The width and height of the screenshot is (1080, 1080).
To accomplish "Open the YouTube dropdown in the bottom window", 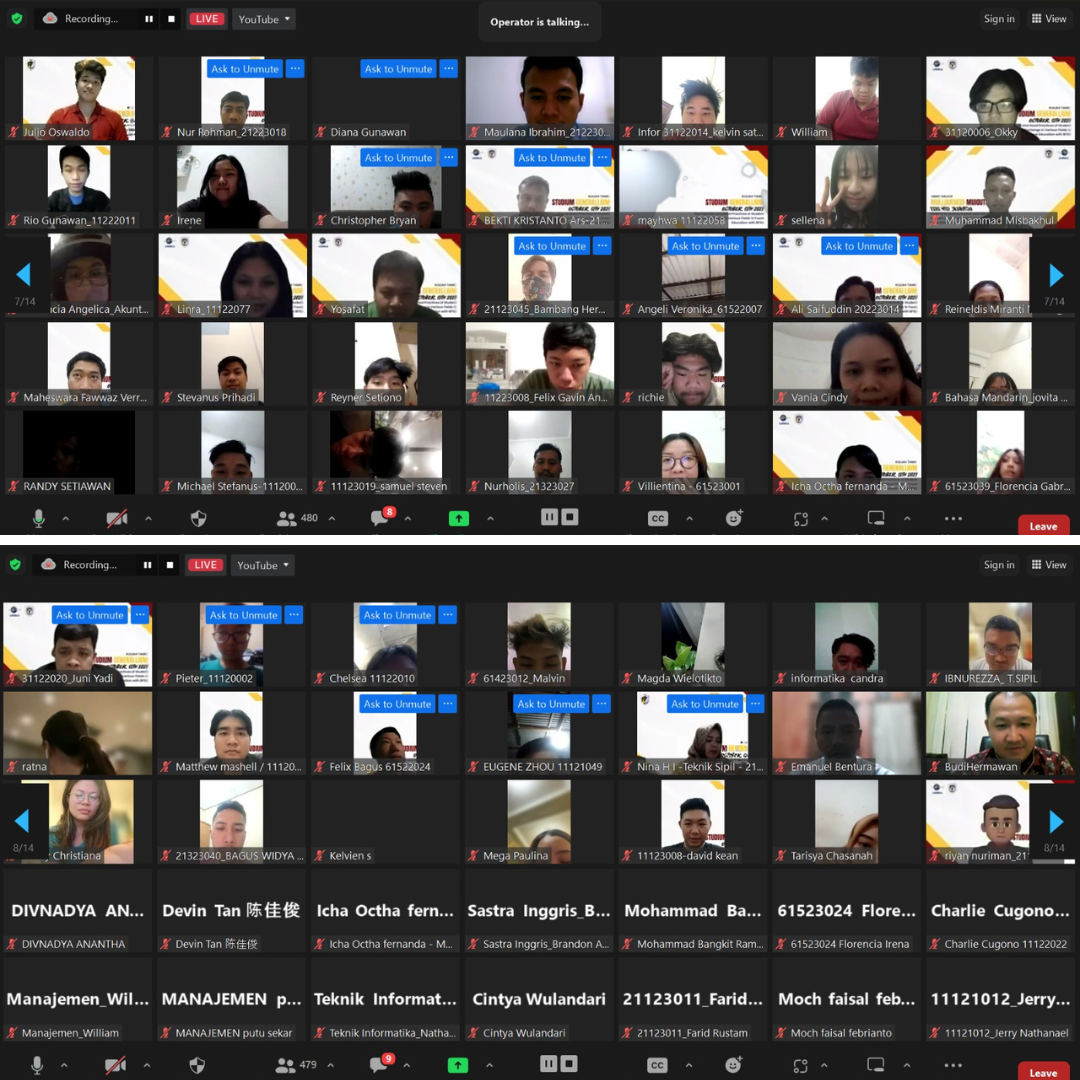I will click(262, 565).
